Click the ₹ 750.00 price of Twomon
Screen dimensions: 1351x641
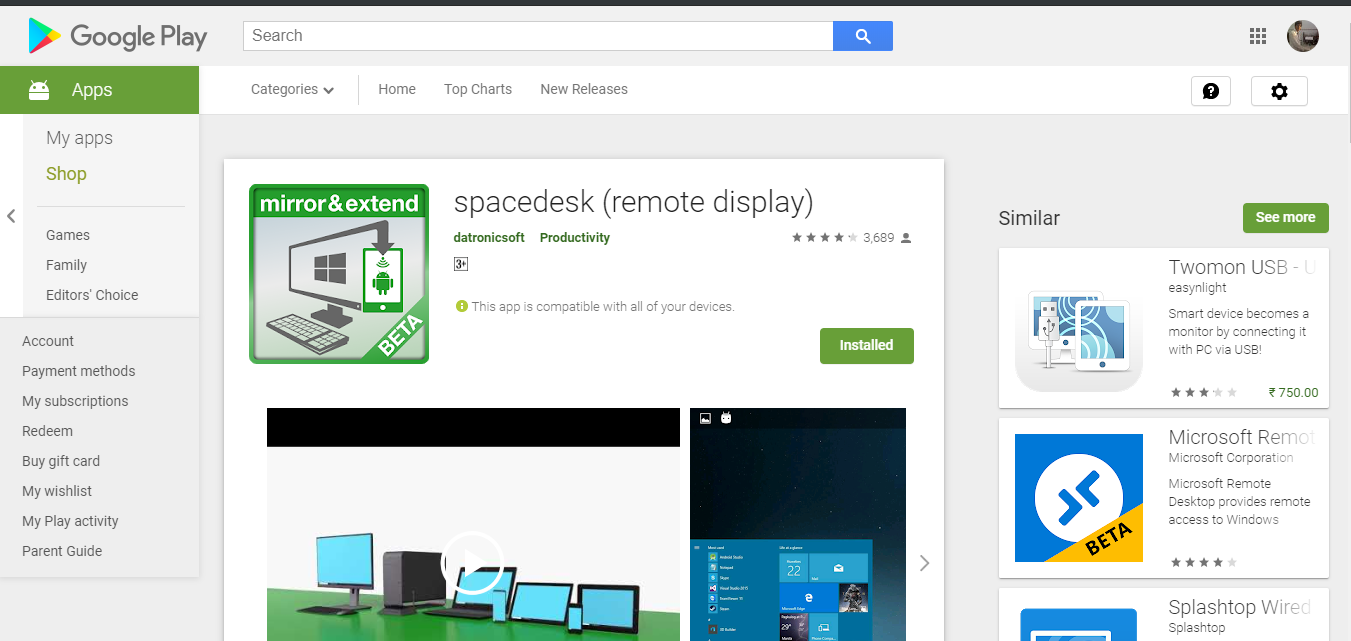pos(1293,392)
